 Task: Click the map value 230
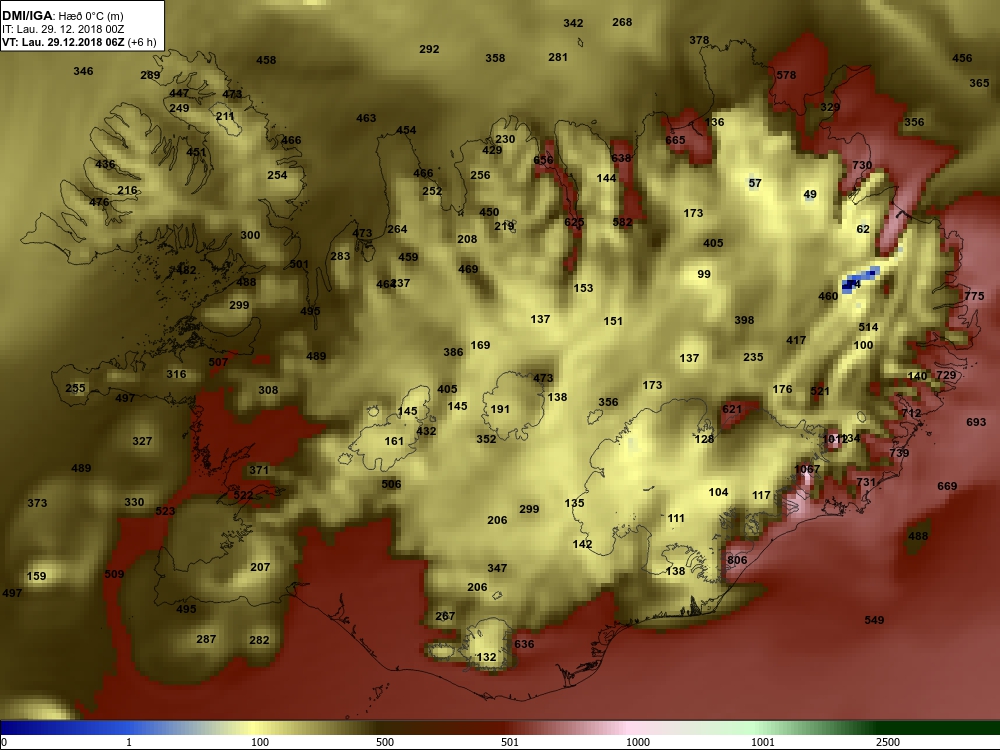505,139
